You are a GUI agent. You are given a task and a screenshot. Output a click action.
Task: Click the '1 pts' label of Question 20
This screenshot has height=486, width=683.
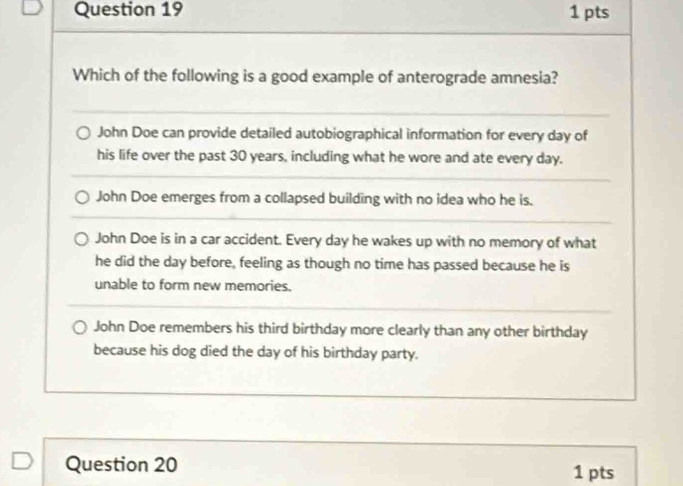[594, 473]
